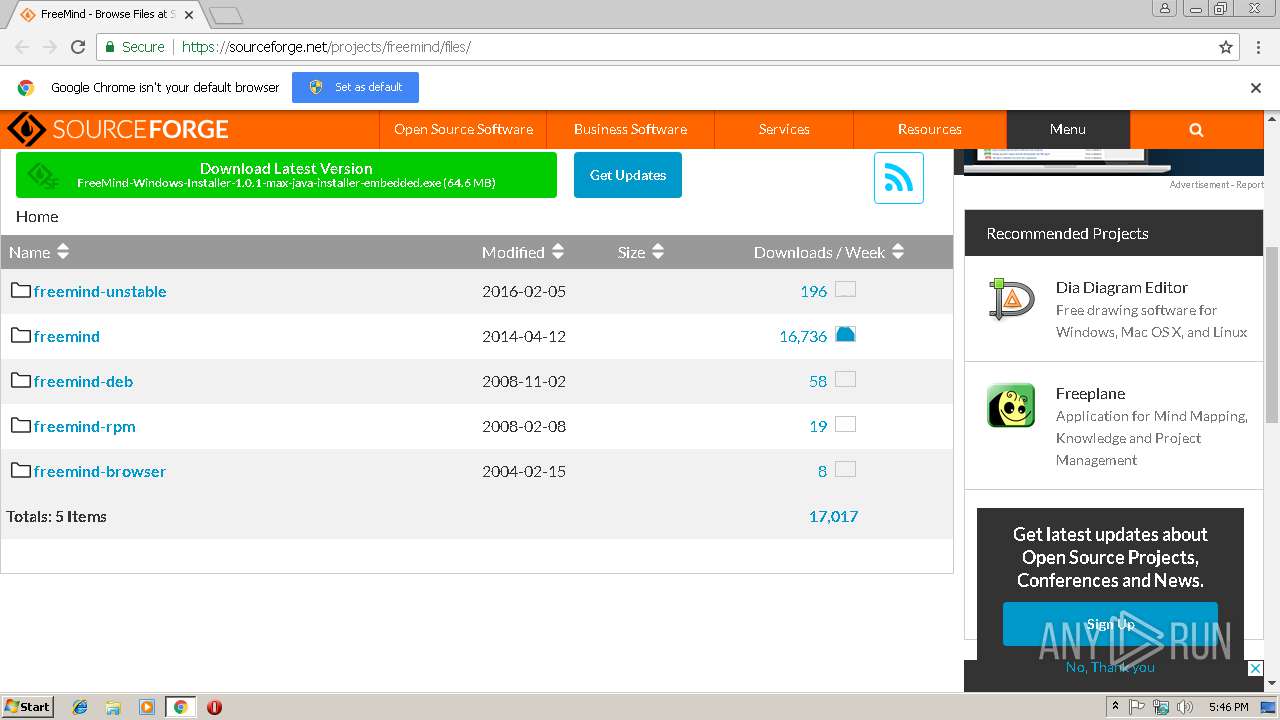Open a new browser tab
This screenshot has width=1280, height=720.
coord(226,15)
